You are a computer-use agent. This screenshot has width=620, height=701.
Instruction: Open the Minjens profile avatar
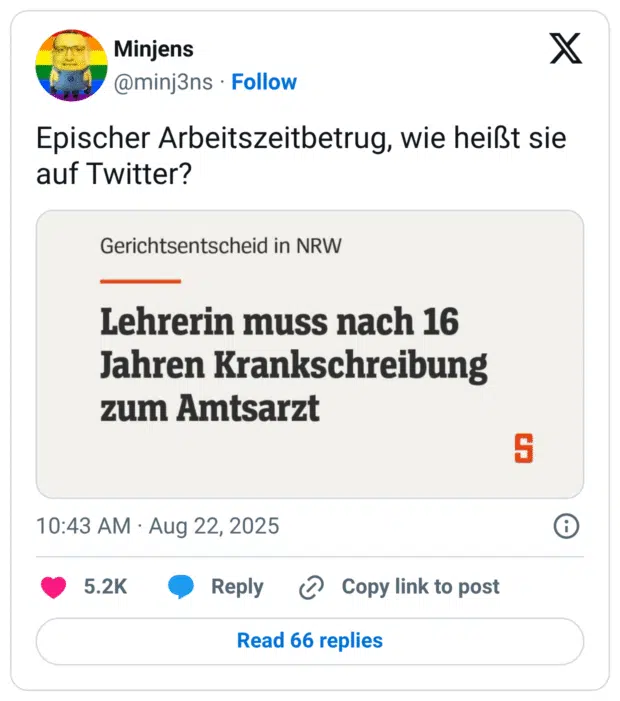pyautogui.click(x=71, y=65)
